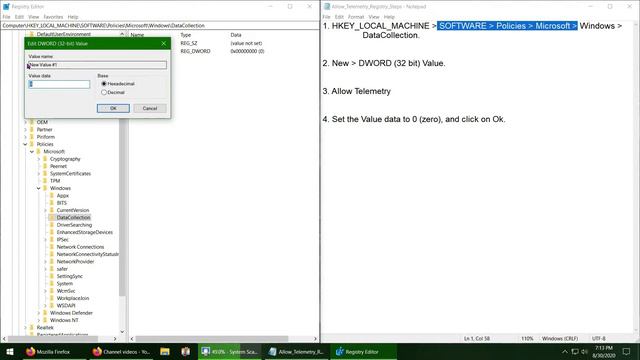Open Registry Editor File menu
The width and height of the screenshot is (640, 360).
(x=6, y=17)
